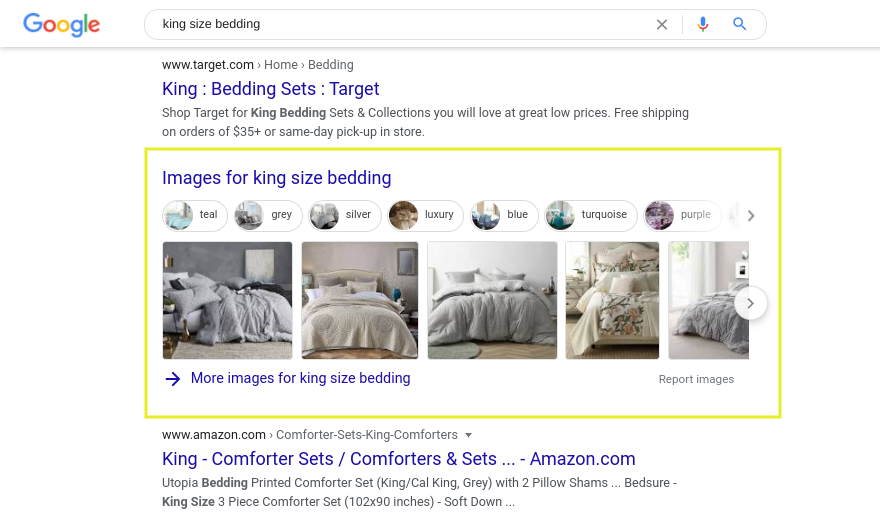Open King : Bedding Sets : Target link
The width and height of the screenshot is (880, 523).
(271, 89)
